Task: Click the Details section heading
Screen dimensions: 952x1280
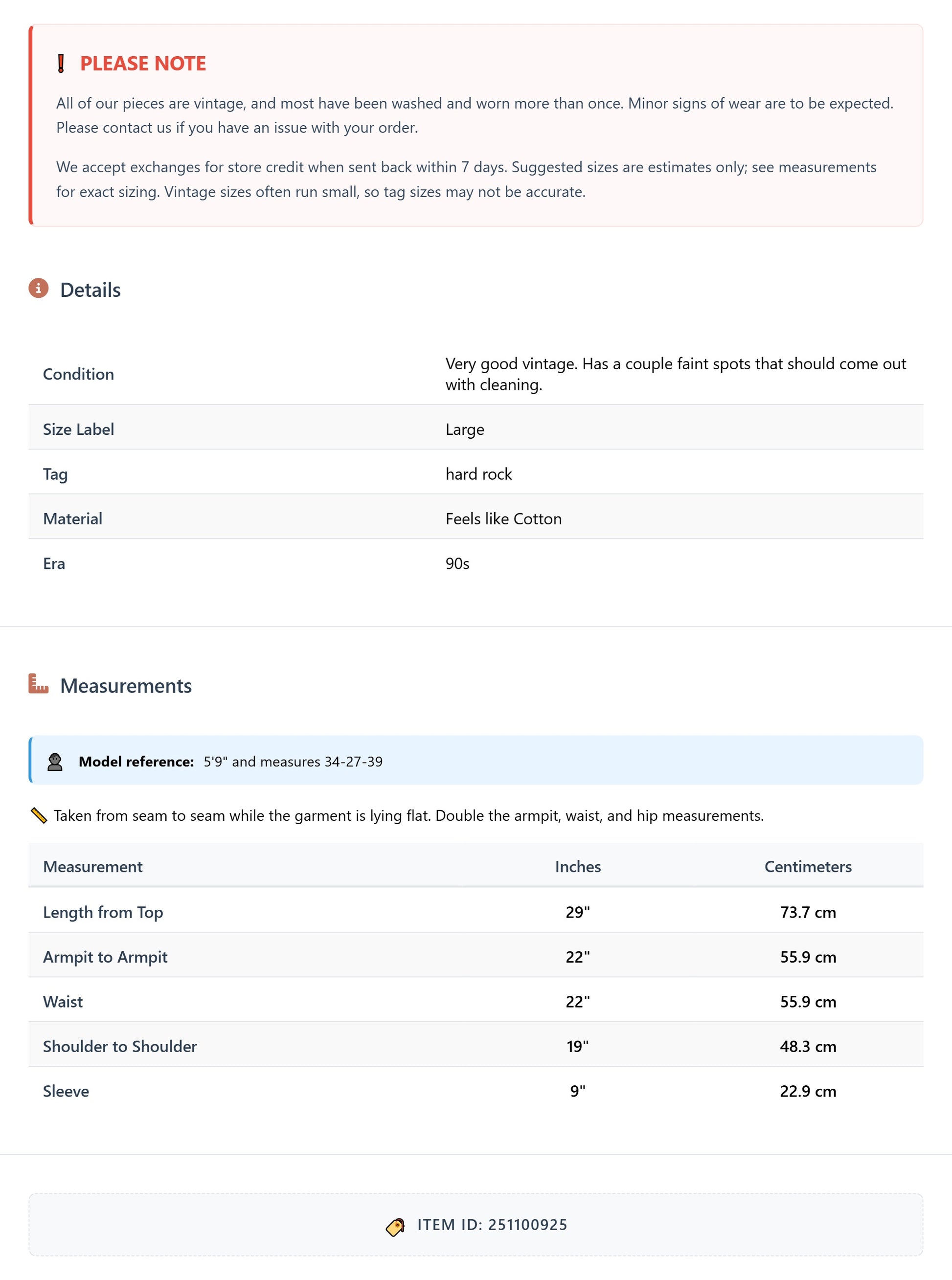Action: coord(91,290)
